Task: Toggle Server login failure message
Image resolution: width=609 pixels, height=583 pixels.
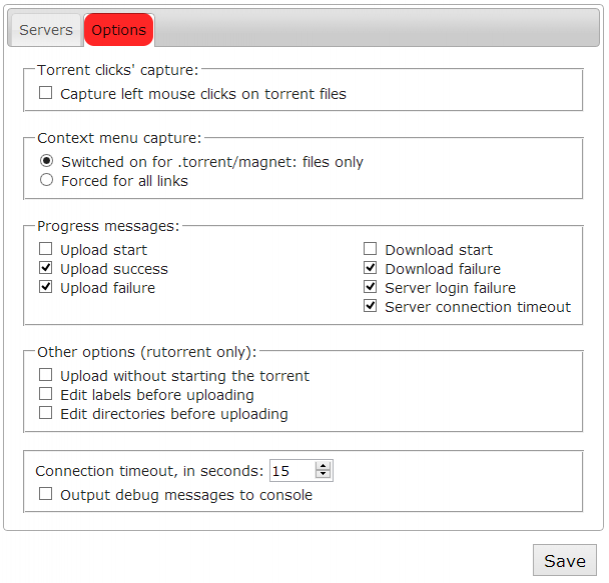Action: (x=370, y=288)
